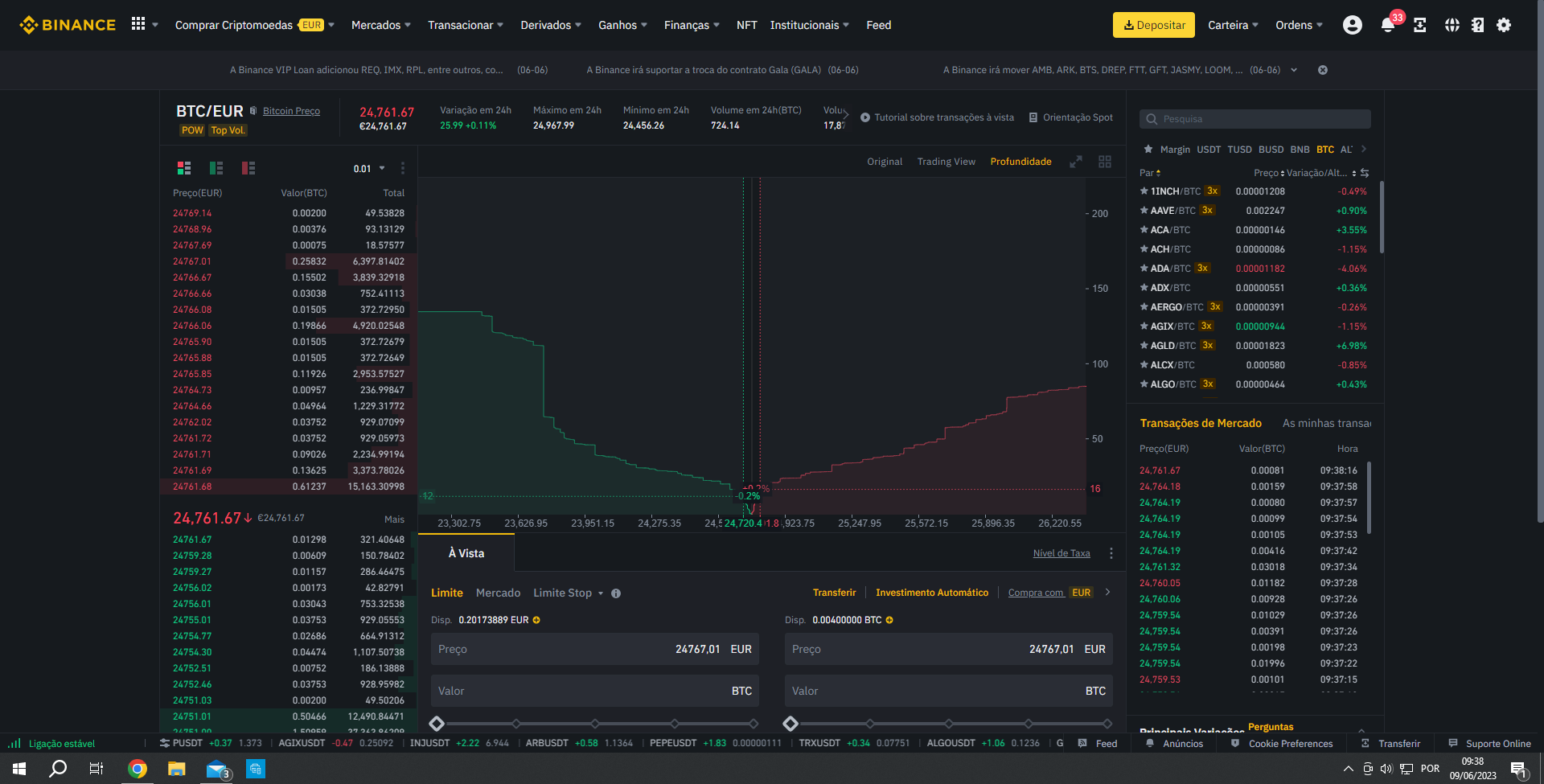Open the Bitcoin Preço link

point(291,111)
